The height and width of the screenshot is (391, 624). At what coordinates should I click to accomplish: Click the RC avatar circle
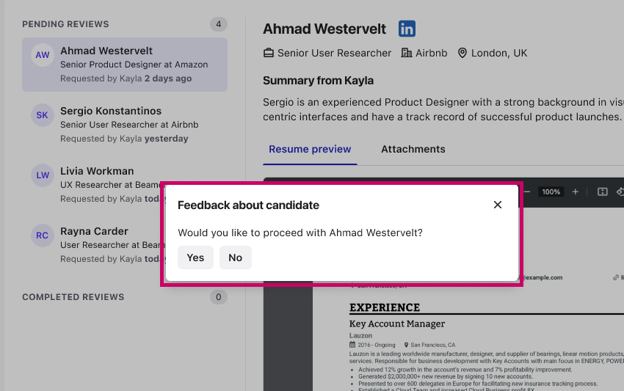[43, 235]
